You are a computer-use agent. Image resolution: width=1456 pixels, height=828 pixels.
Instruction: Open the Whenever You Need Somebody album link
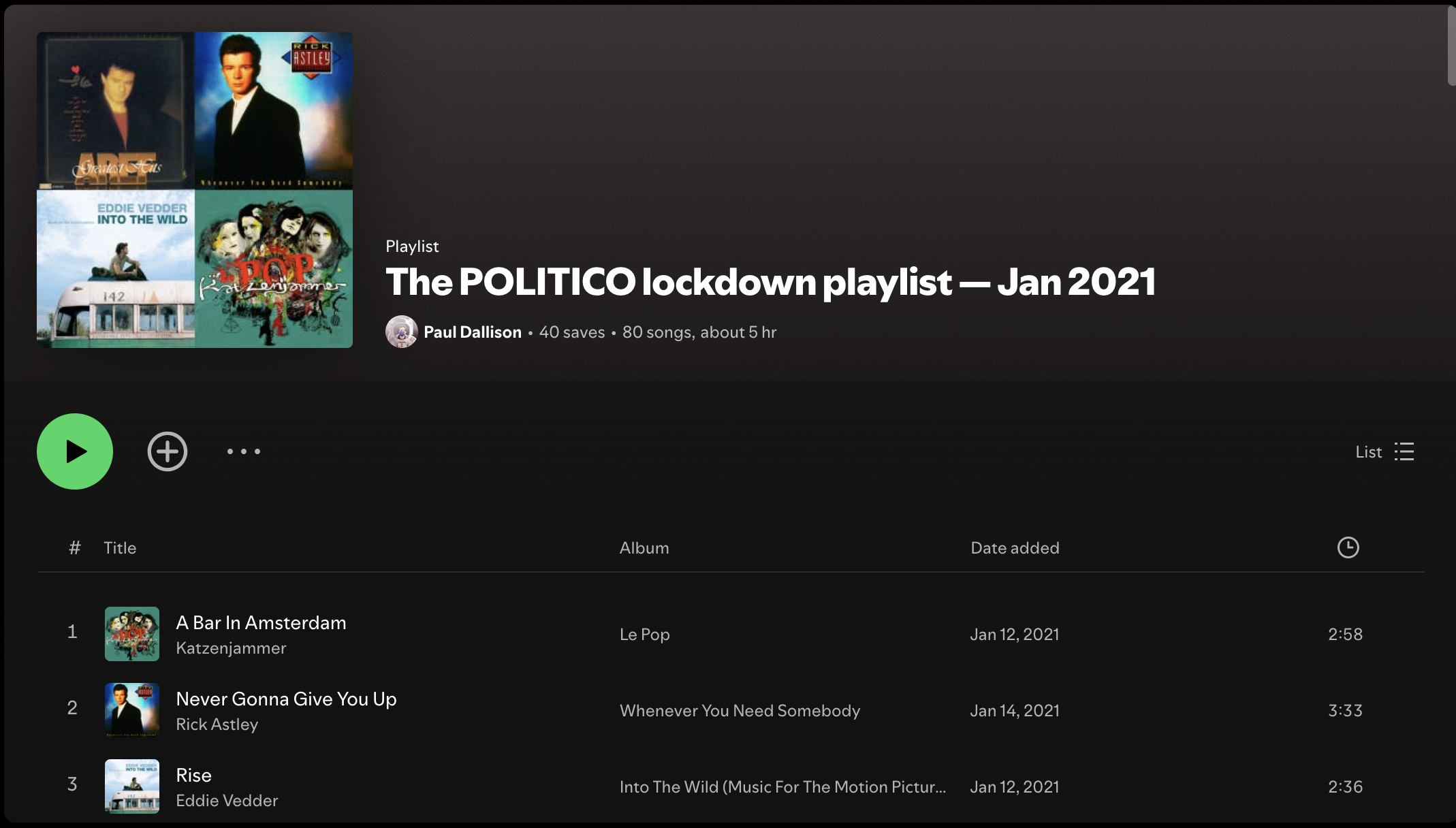pos(740,710)
